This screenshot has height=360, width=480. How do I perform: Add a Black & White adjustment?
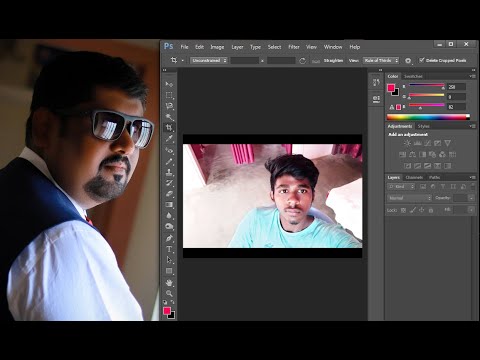tap(422, 155)
